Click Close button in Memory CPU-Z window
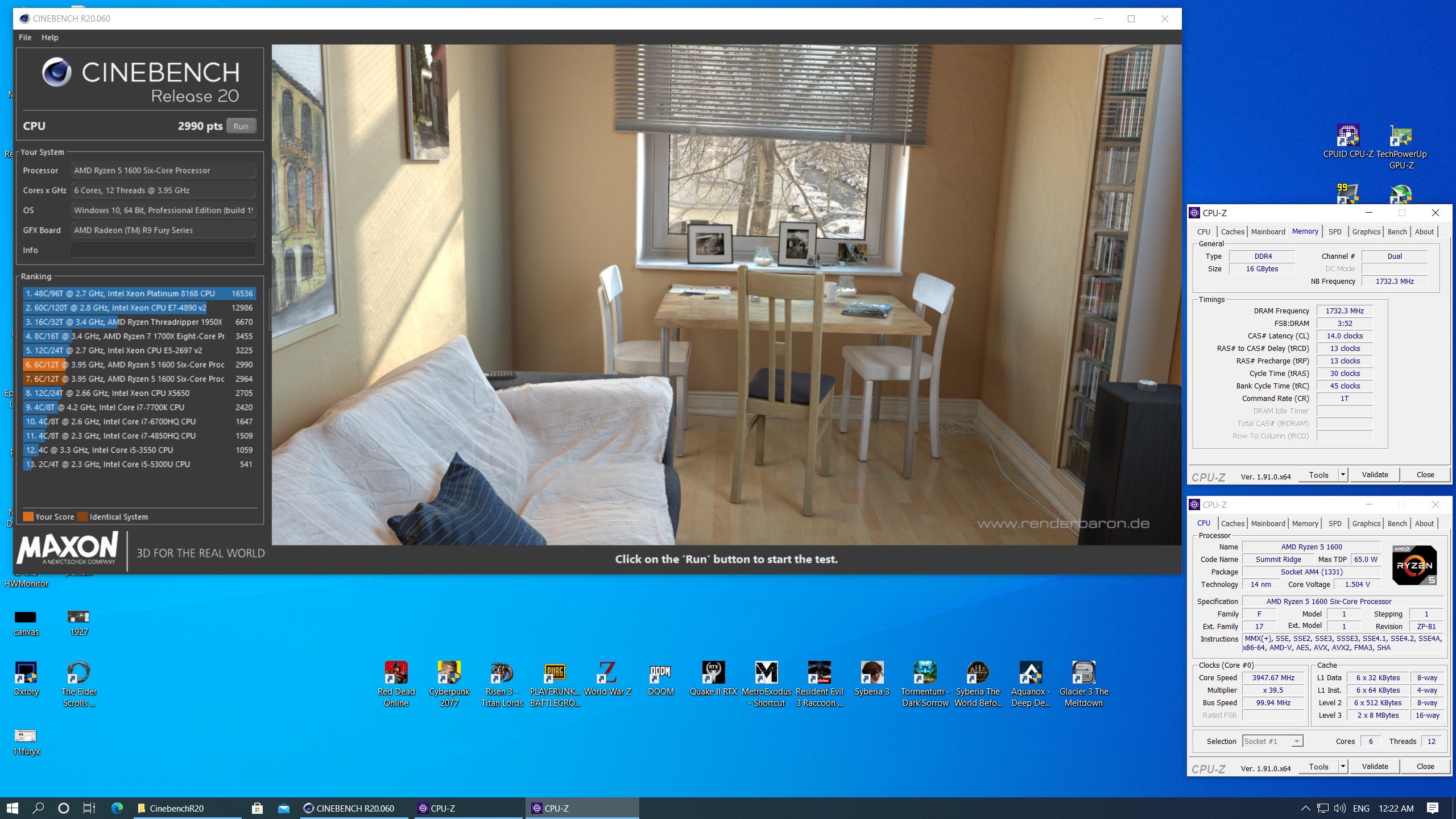Viewport: 1456px width, 819px height. coord(1425,475)
